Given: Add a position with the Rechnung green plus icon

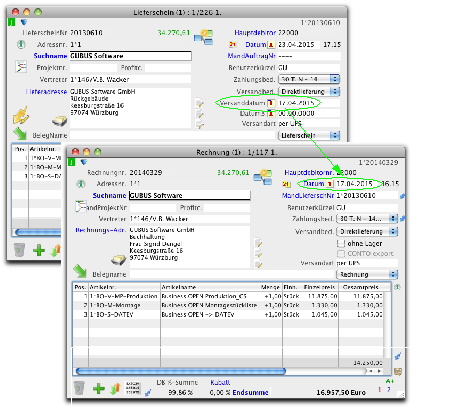Looking at the screenshot, I should [99, 388].
